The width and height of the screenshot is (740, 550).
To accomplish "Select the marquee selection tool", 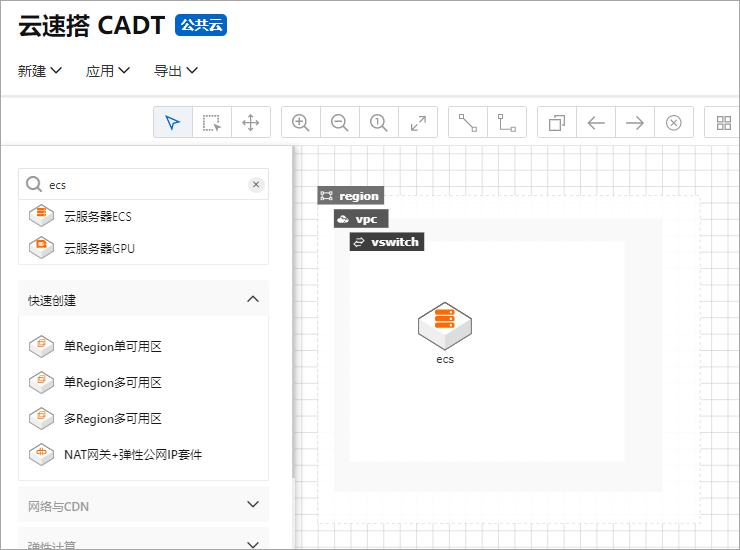I will (x=212, y=123).
